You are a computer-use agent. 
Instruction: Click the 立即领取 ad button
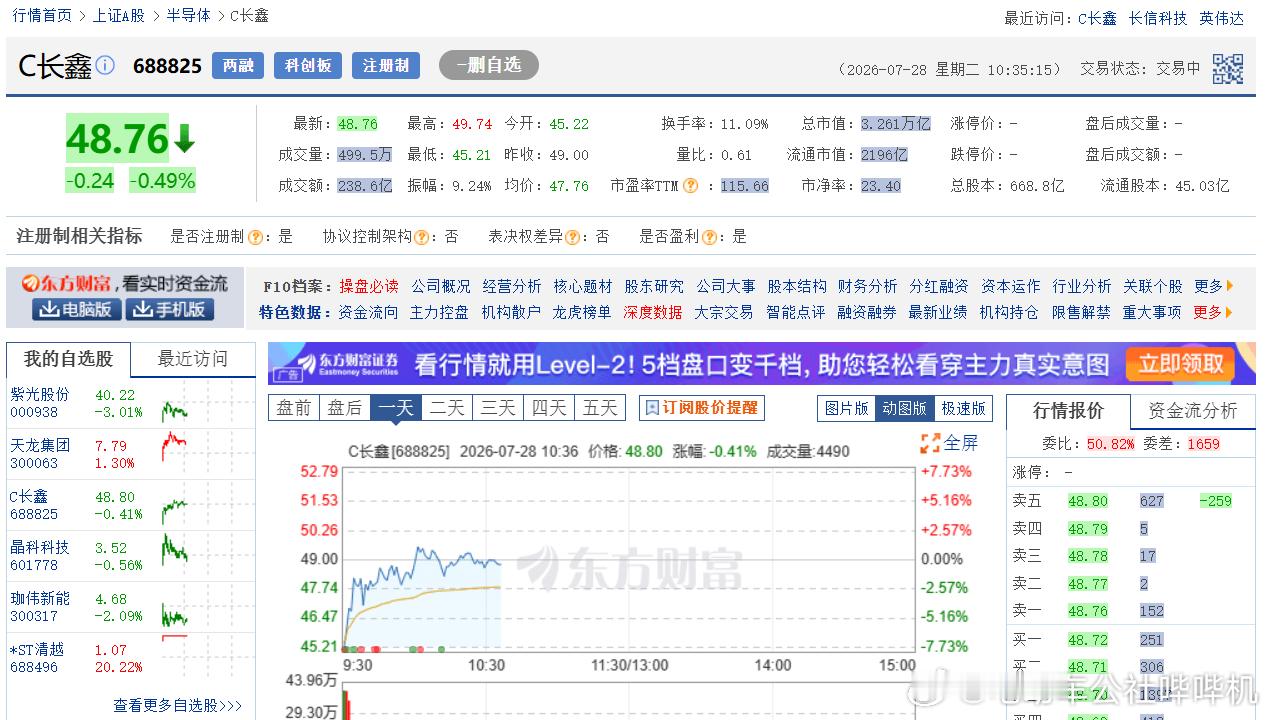point(1181,364)
